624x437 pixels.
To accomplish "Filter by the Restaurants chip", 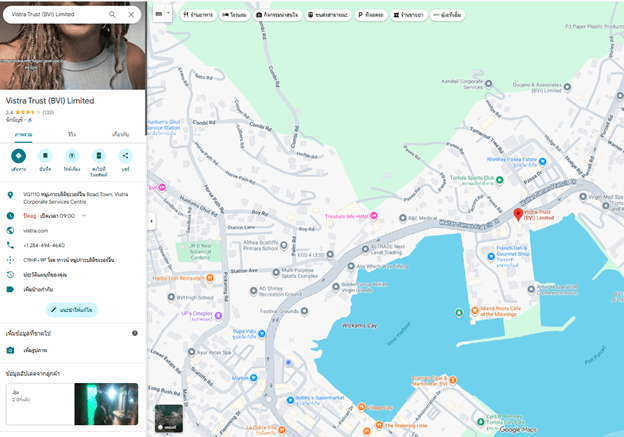I will (x=198, y=15).
